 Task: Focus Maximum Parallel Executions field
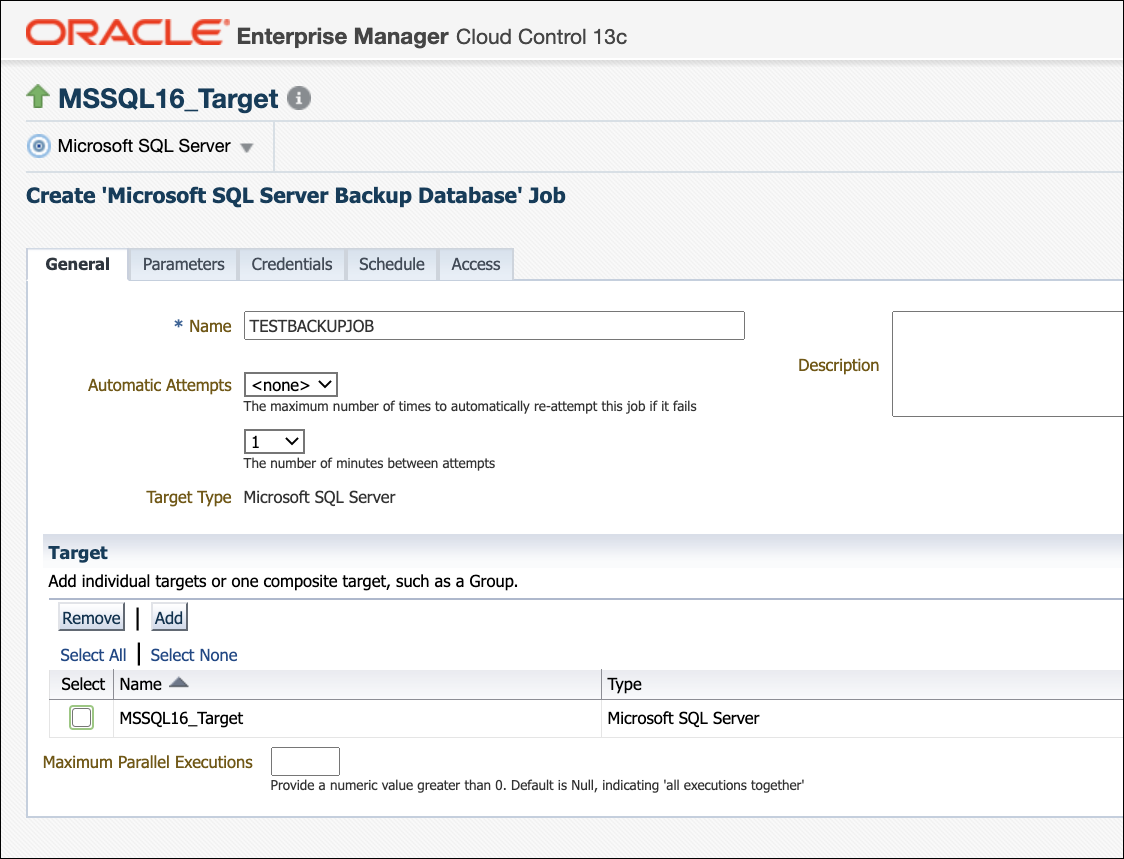tap(305, 761)
